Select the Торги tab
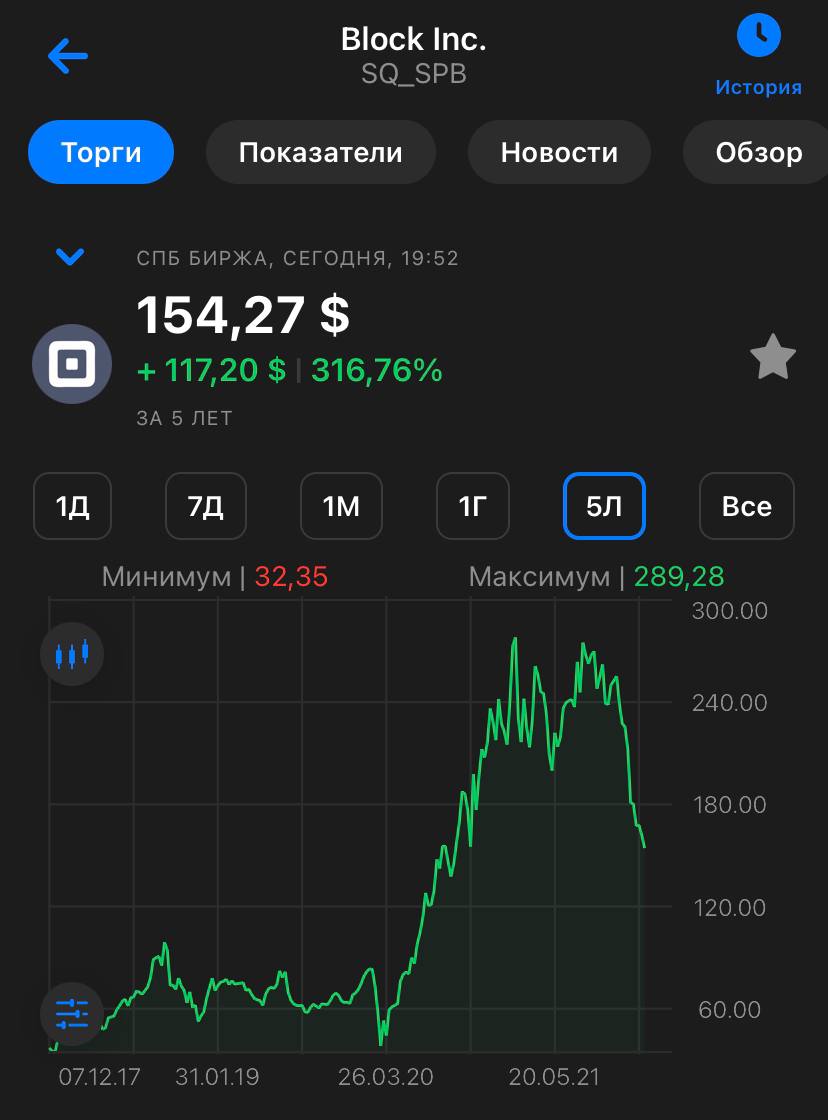 [101, 152]
